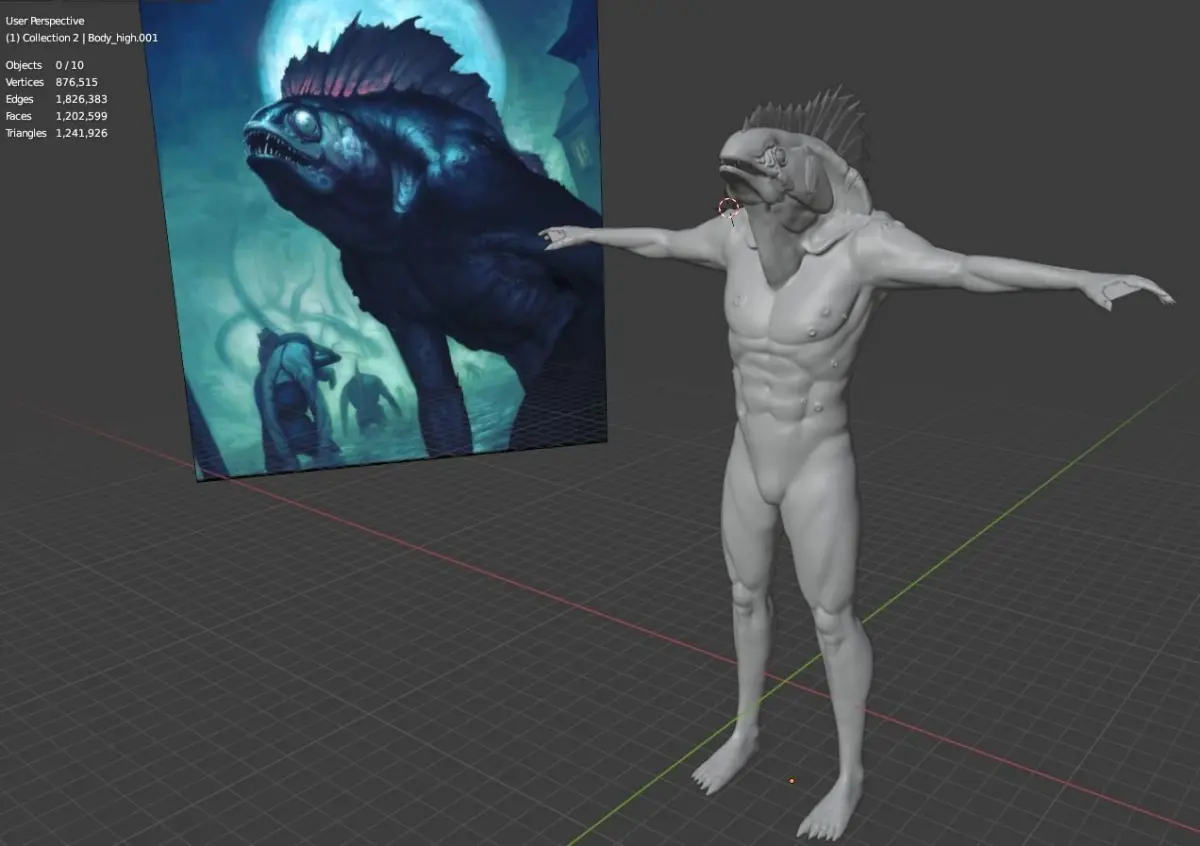Click the "Faces 1,202,599" statistic
The height and width of the screenshot is (846, 1200).
pyautogui.click(x=56, y=116)
